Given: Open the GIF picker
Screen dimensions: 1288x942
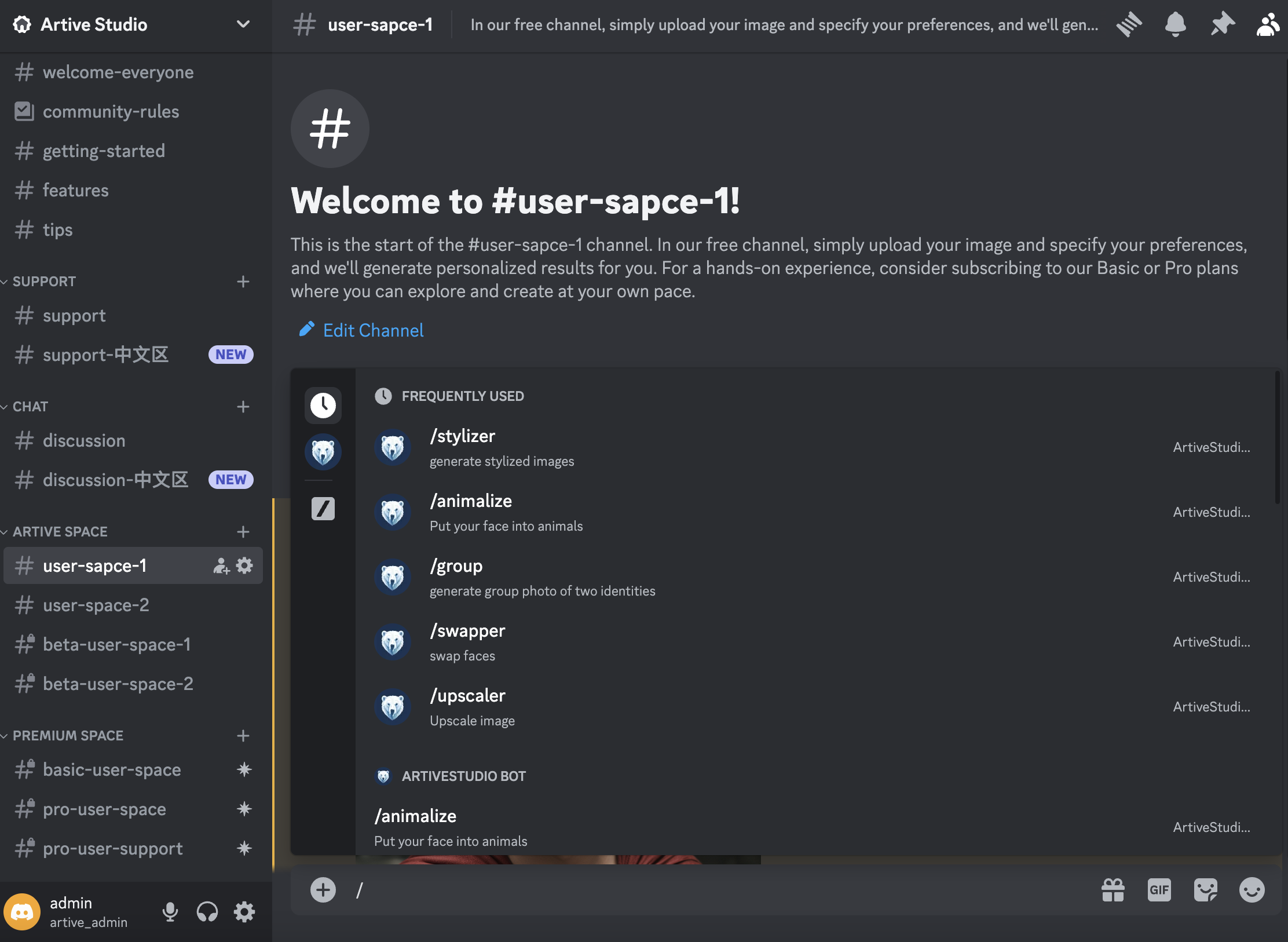Looking at the screenshot, I should click(x=1159, y=890).
